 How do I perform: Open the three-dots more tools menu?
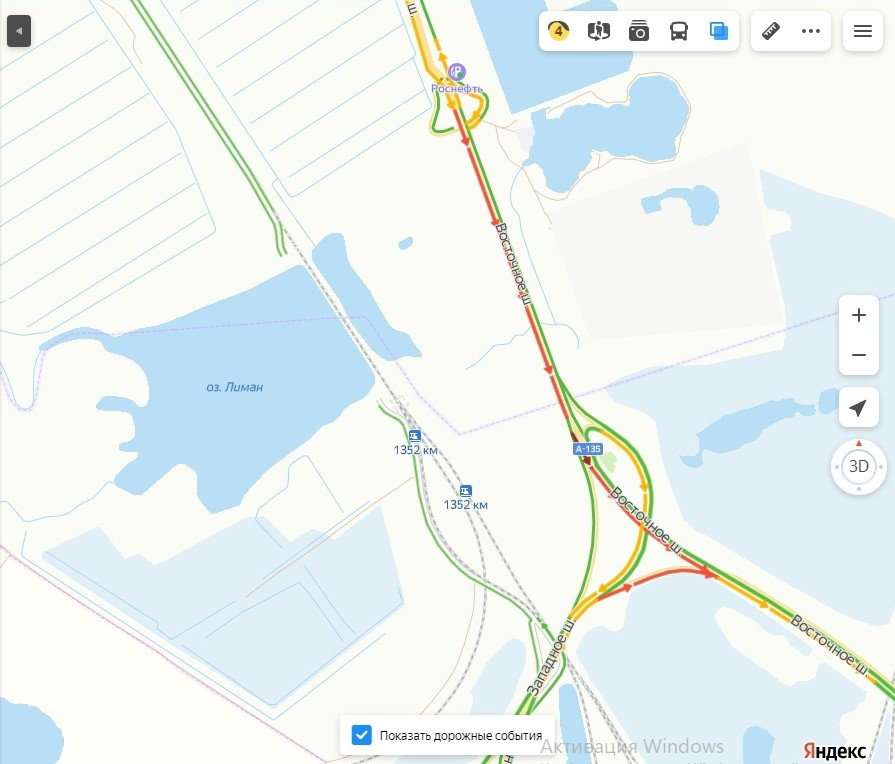coord(811,31)
